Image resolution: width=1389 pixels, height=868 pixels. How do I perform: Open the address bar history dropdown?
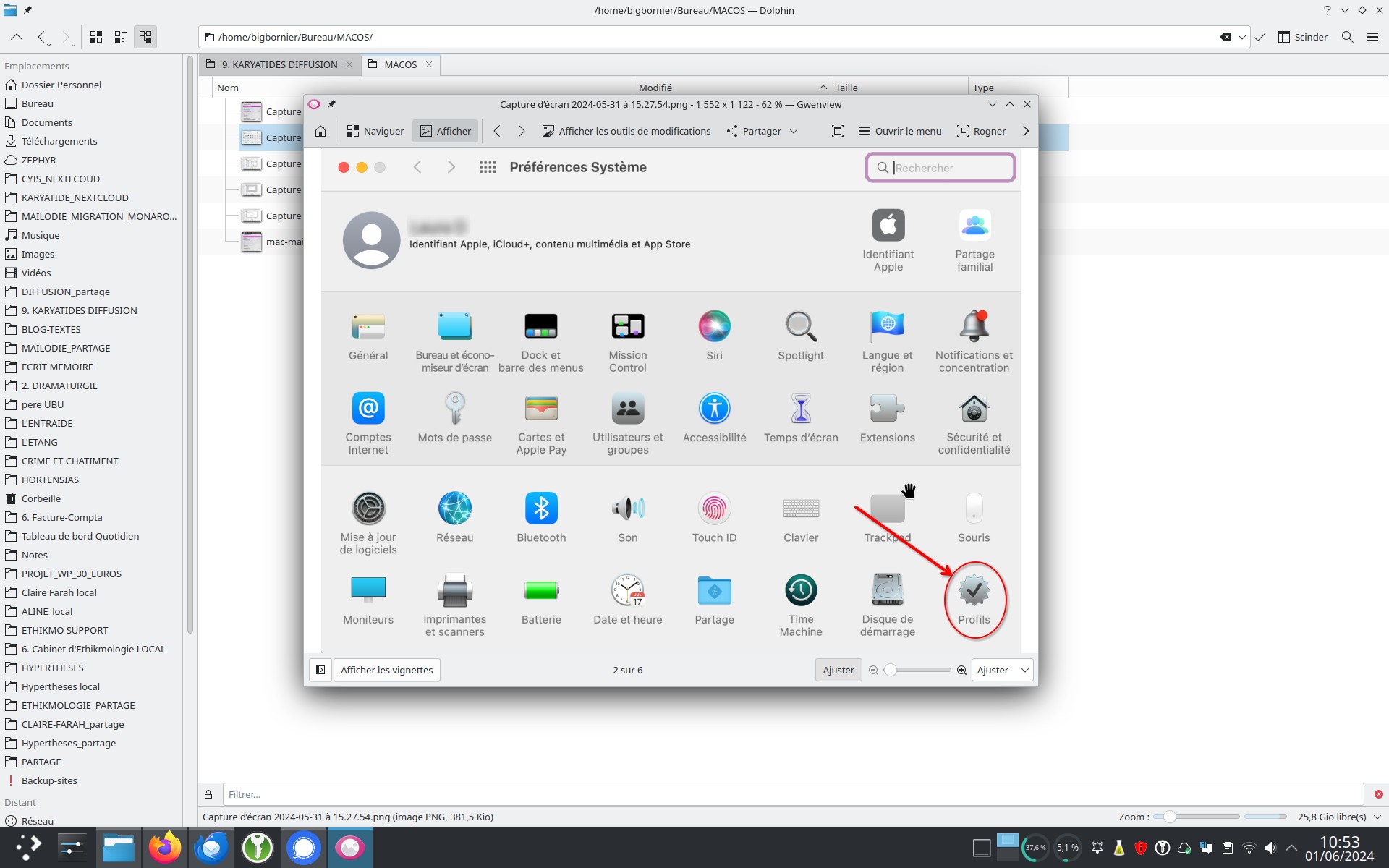pyautogui.click(x=1243, y=37)
